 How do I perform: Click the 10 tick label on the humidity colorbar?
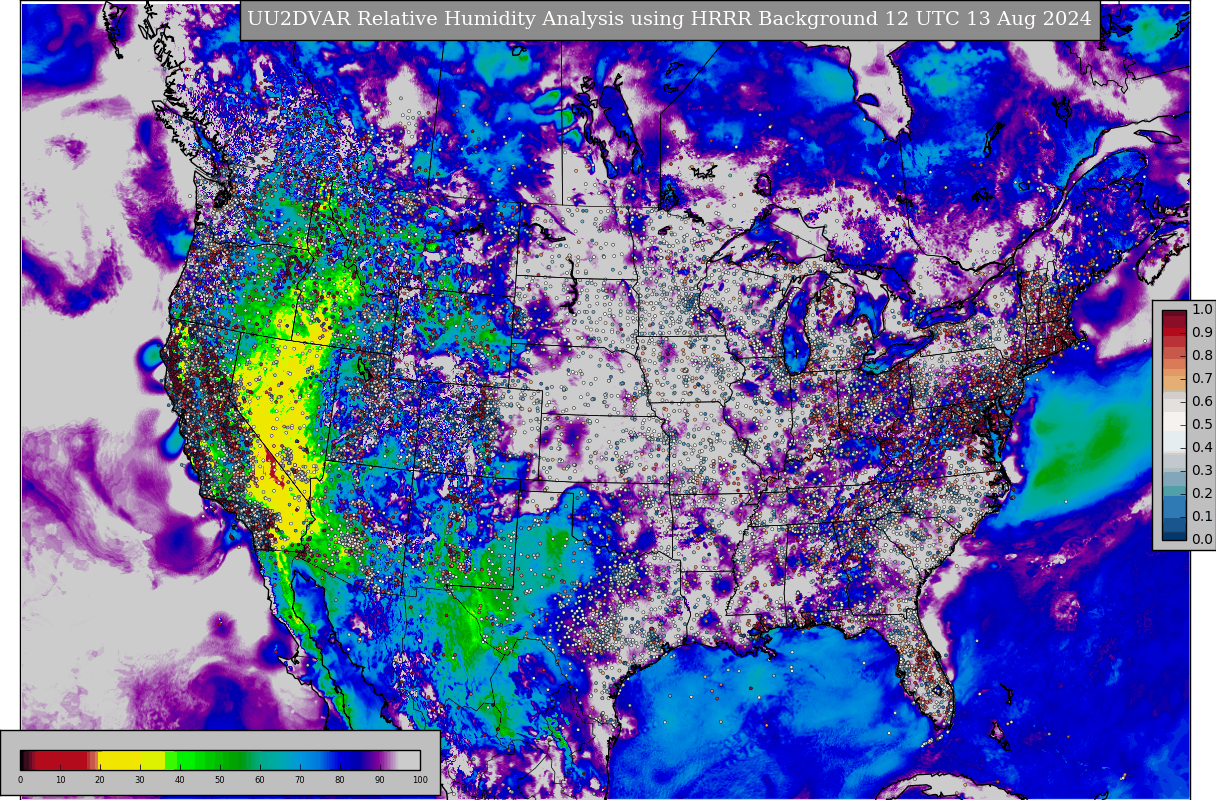coord(60,780)
